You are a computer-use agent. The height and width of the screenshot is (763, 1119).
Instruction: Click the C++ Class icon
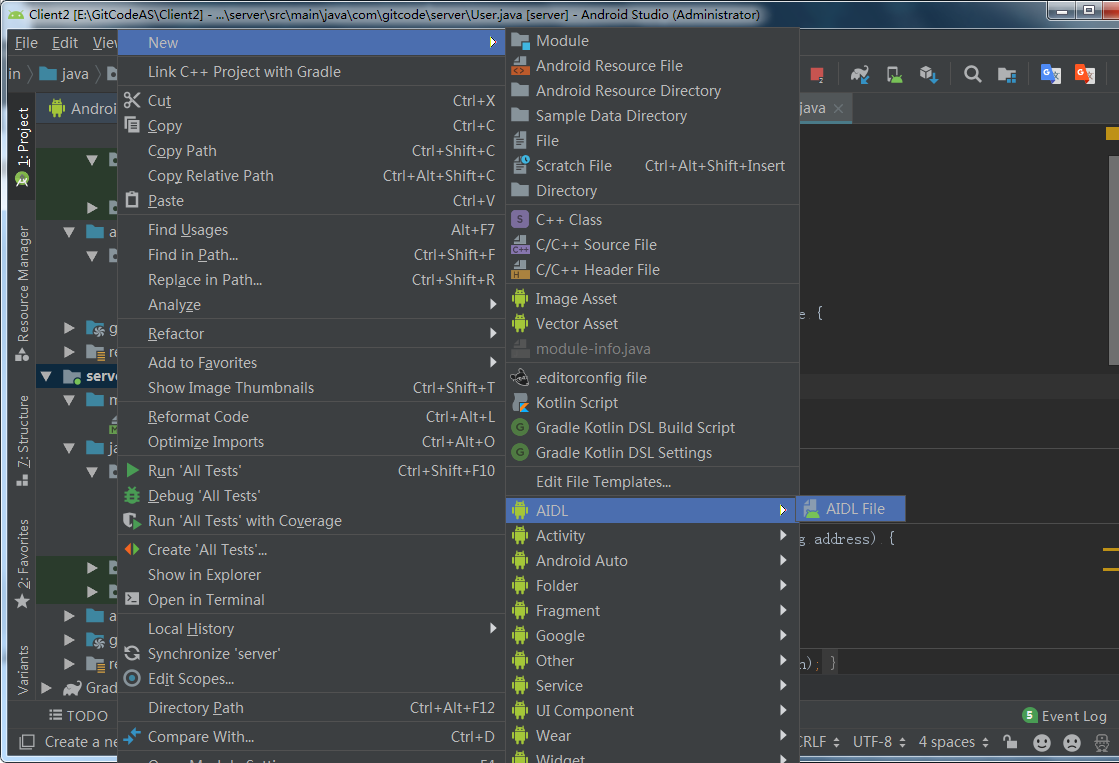[x=520, y=219]
